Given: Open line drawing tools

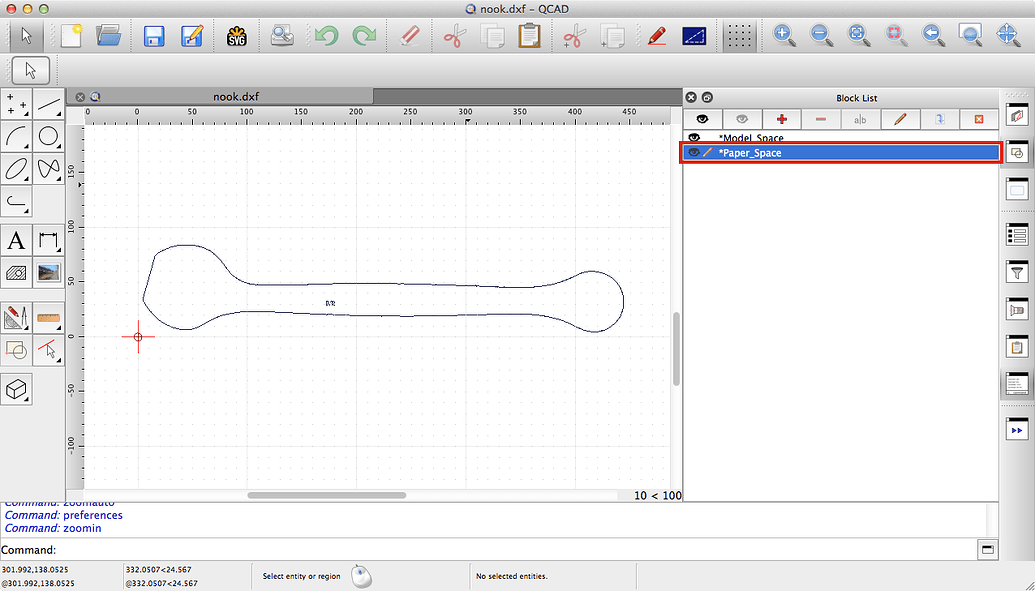Looking at the screenshot, I should coord(48,104).
